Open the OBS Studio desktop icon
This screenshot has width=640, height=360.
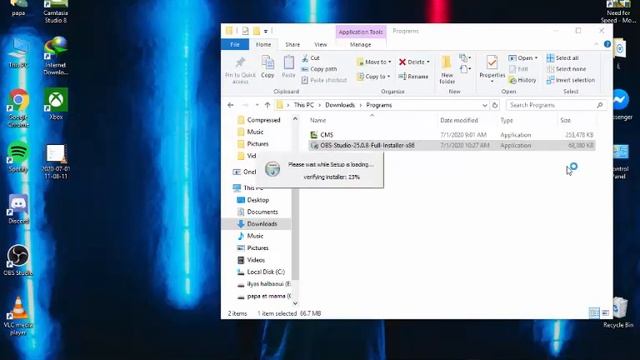click(18, 260)
